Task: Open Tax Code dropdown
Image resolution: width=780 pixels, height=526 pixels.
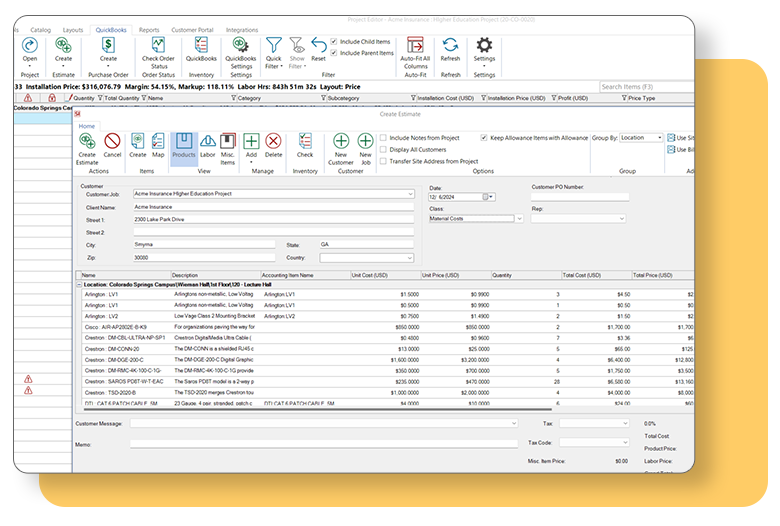Action: click(x=625, y=442)
